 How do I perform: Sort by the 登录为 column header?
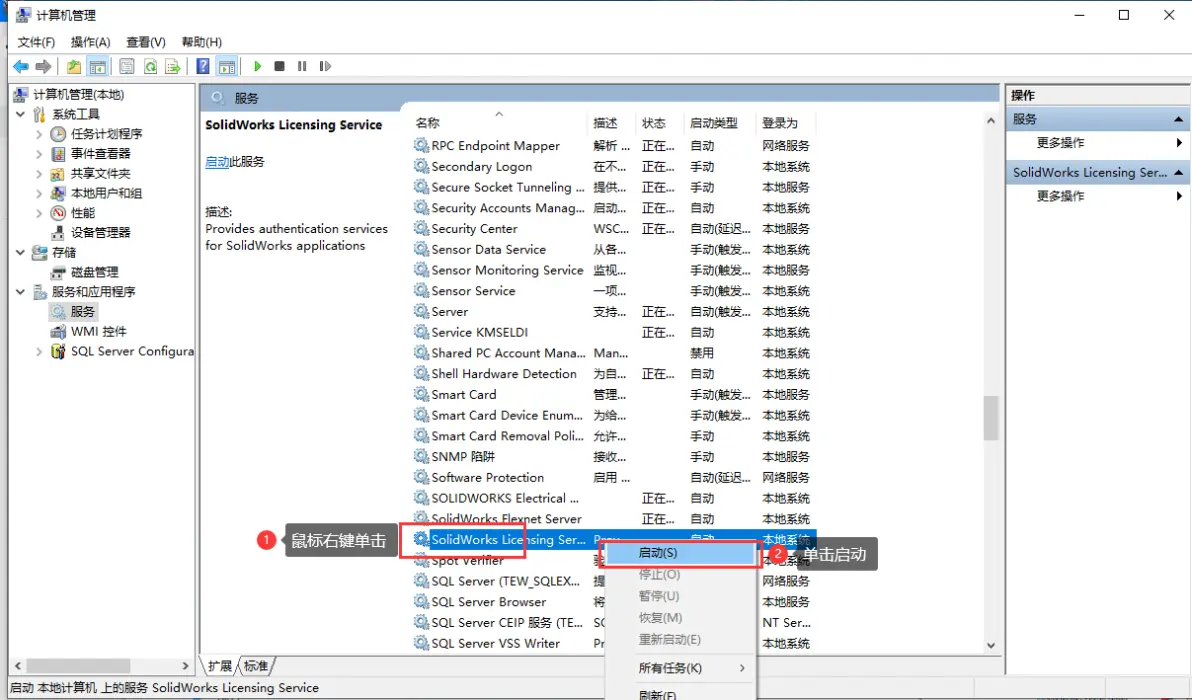click(779, 123)
